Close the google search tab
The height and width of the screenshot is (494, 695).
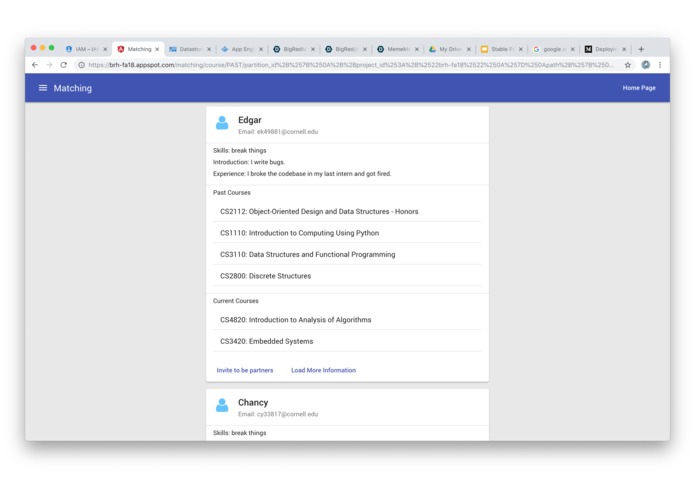[572, 49]
